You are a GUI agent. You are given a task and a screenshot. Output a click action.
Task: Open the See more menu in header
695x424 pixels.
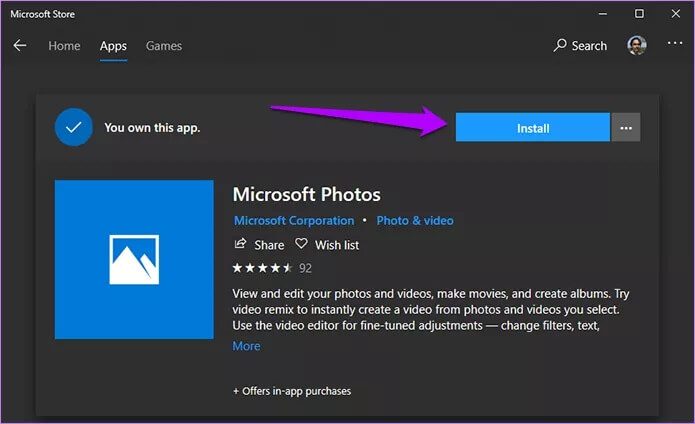(675, 43)
